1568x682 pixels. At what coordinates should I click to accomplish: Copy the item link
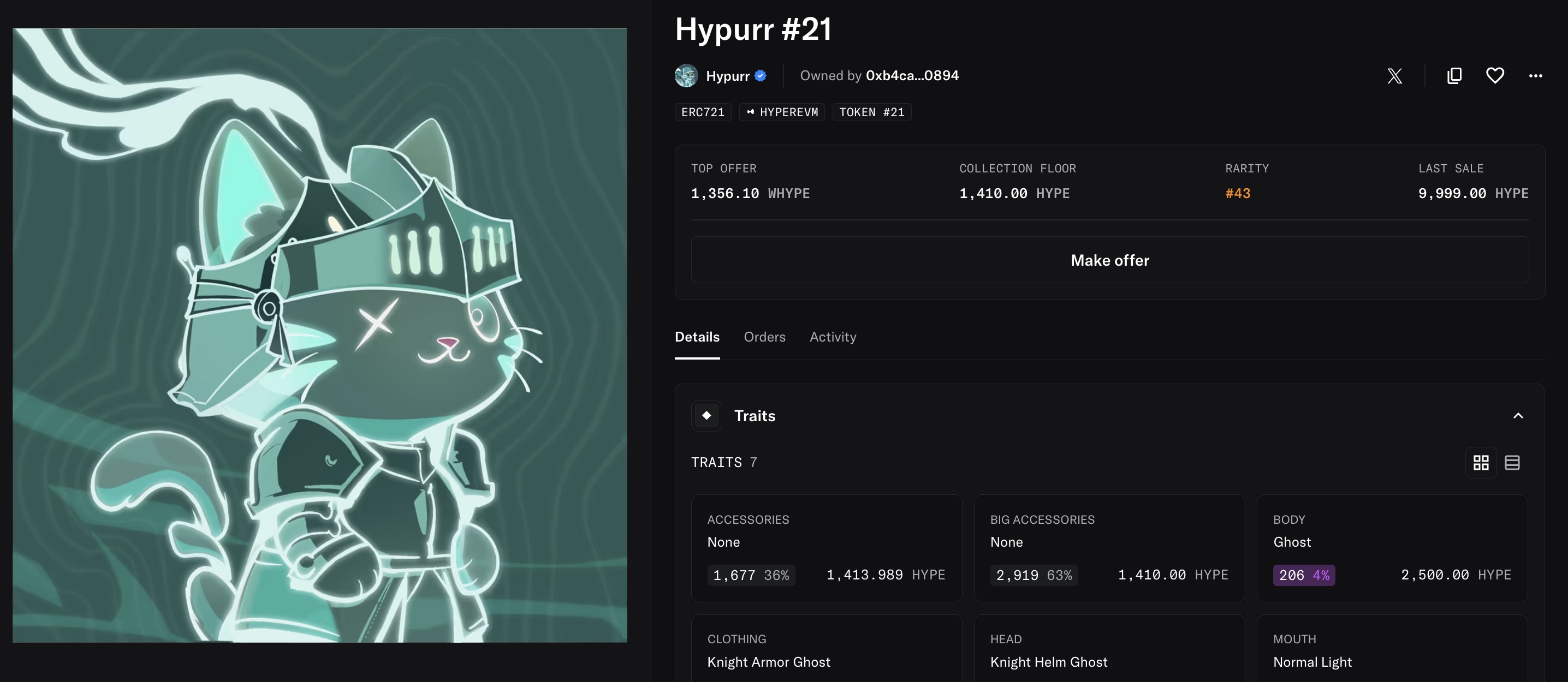[x=1454, y=75]
